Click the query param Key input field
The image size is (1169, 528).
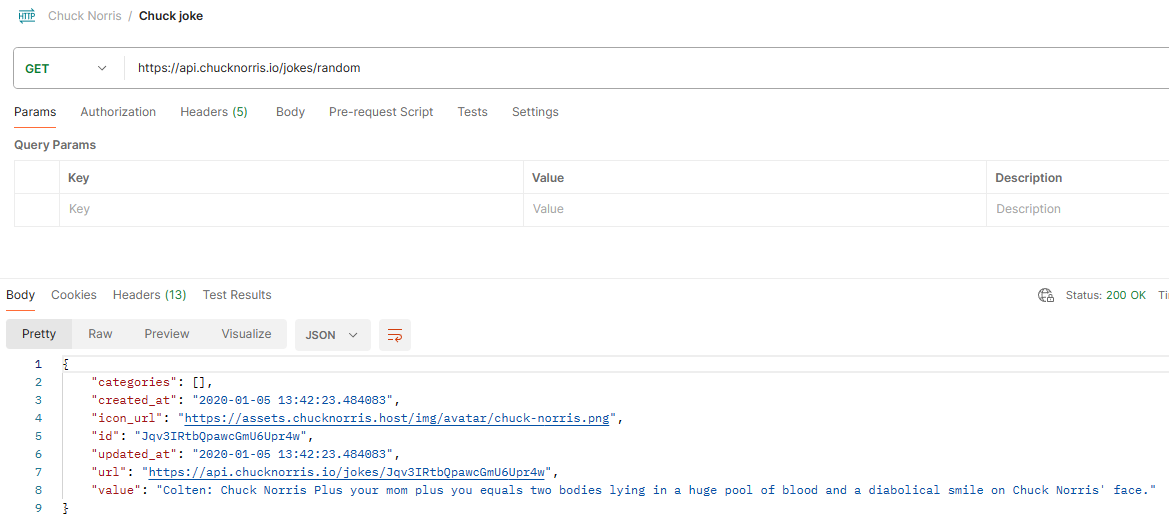click(x=292, y=210)
